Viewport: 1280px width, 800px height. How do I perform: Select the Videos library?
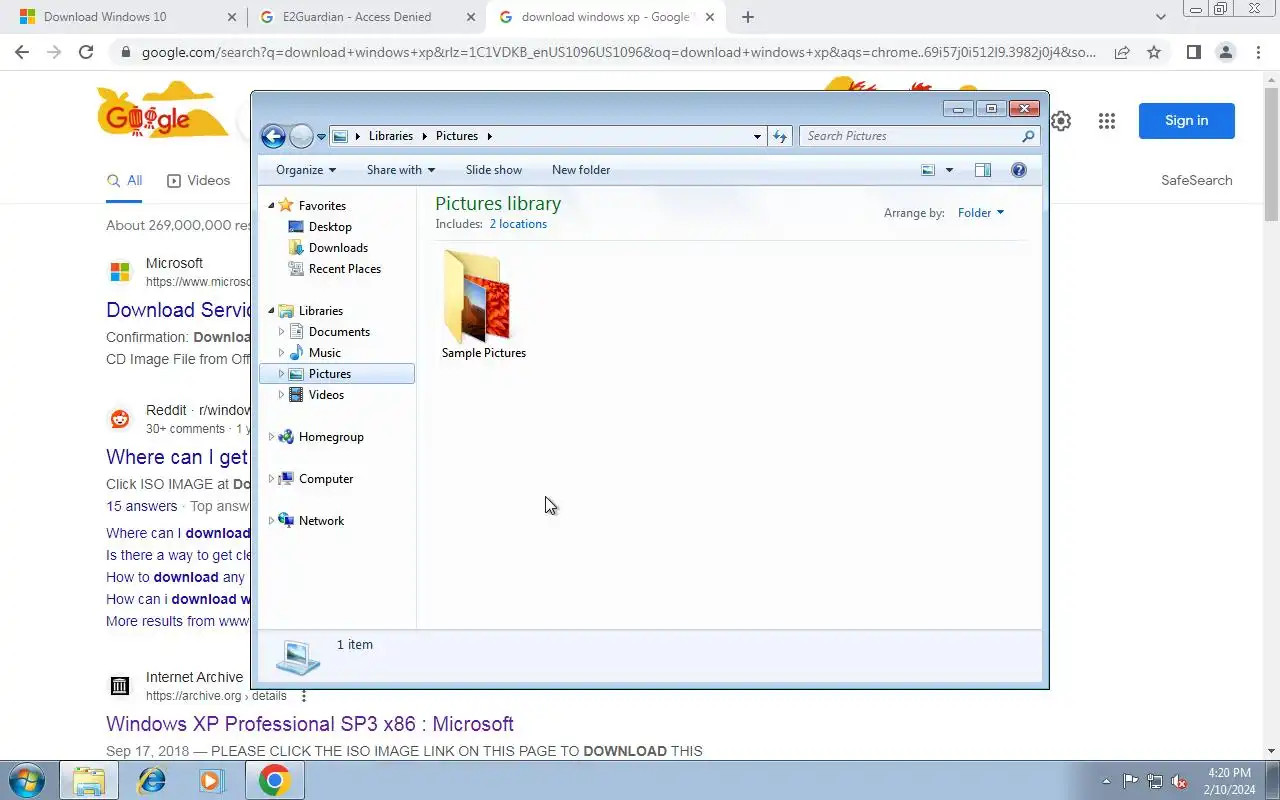tap(326, 395)
